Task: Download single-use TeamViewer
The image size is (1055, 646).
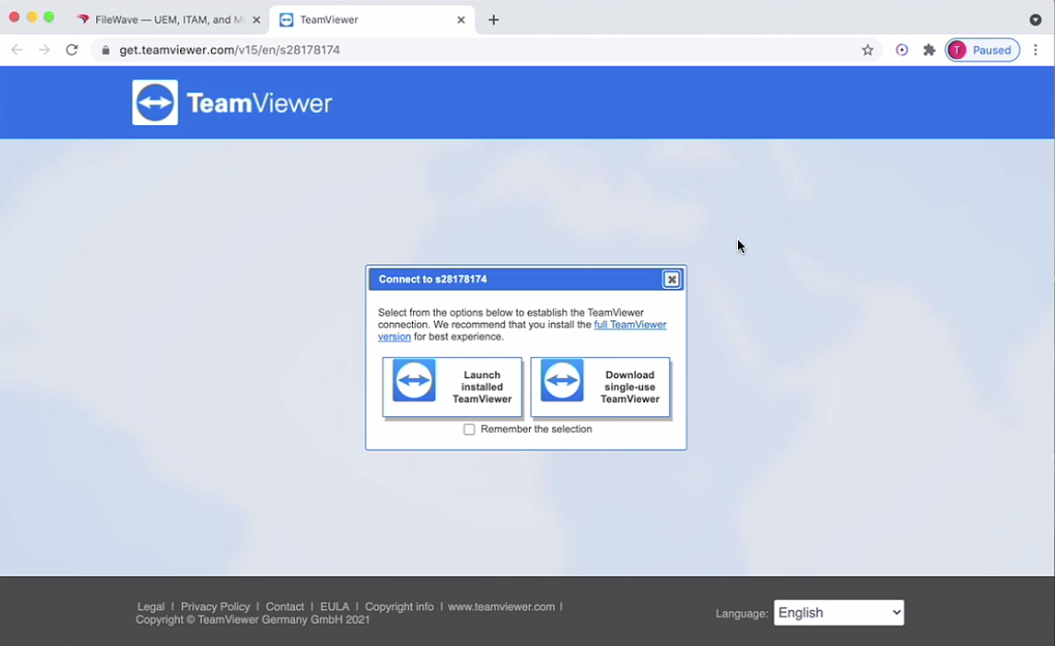Action: pyautogui.click(x=600, y=387)
